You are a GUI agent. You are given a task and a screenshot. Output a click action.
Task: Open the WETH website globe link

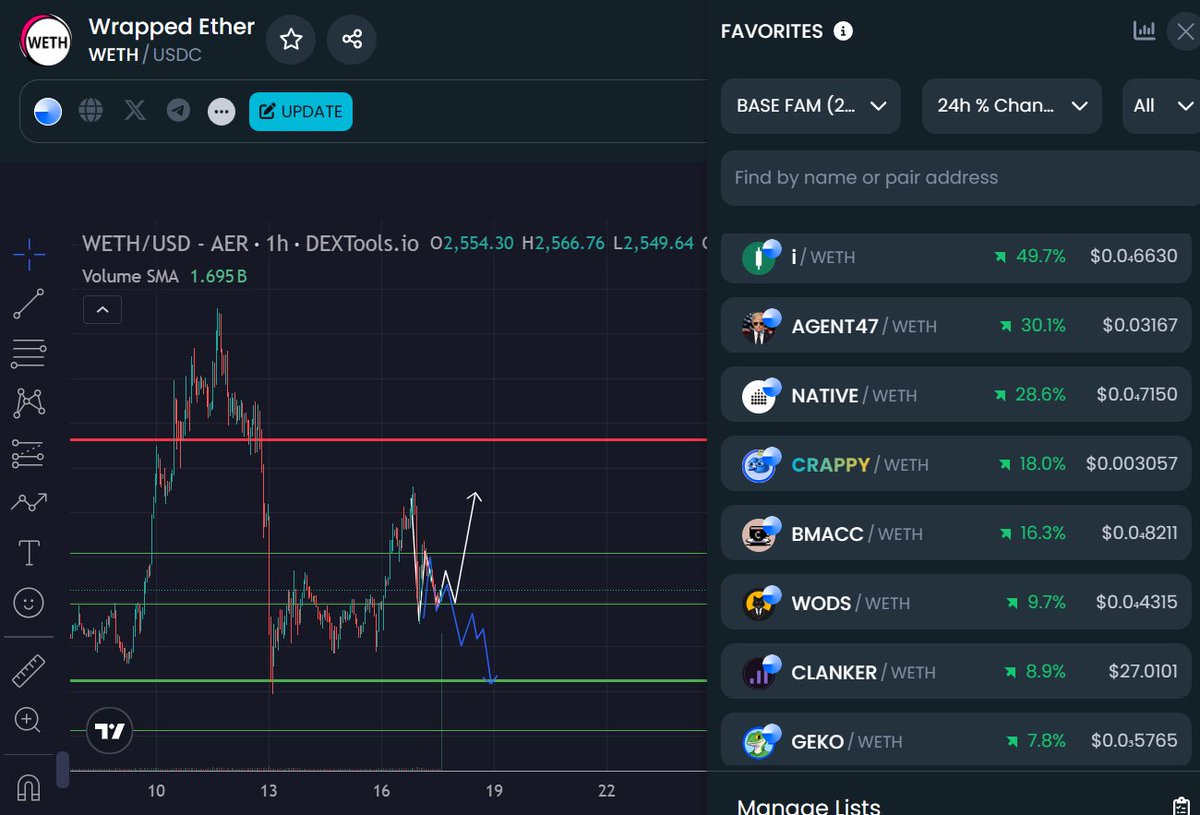coord(91,111)
